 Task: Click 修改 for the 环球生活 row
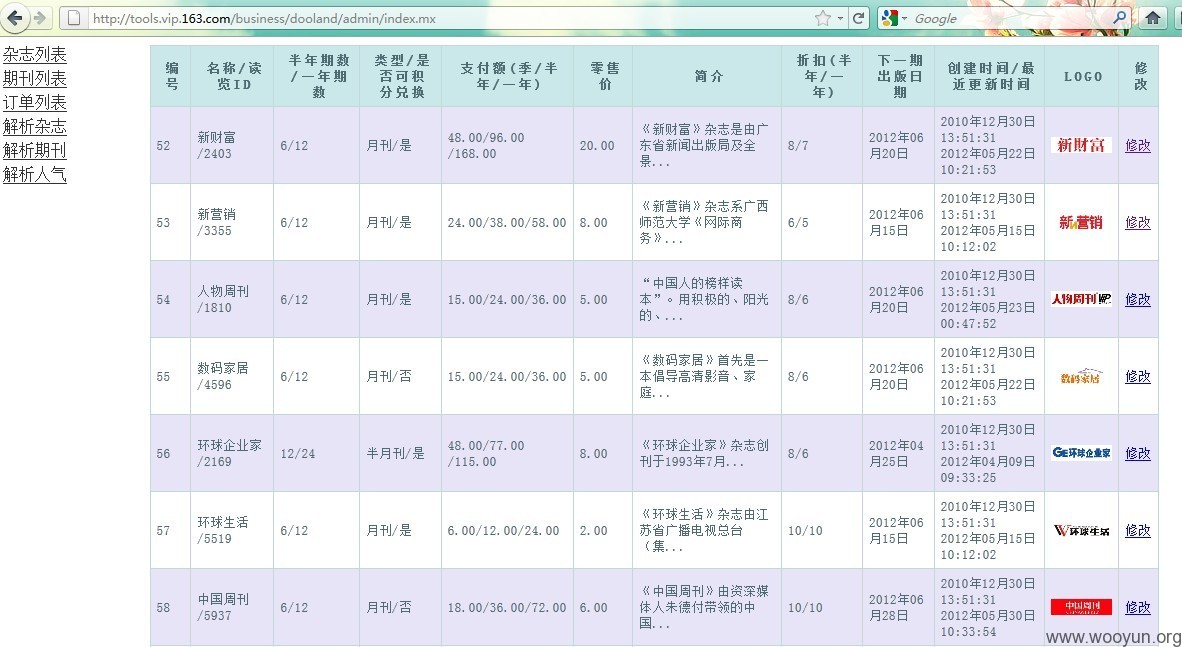click(x=1138, y=529)
